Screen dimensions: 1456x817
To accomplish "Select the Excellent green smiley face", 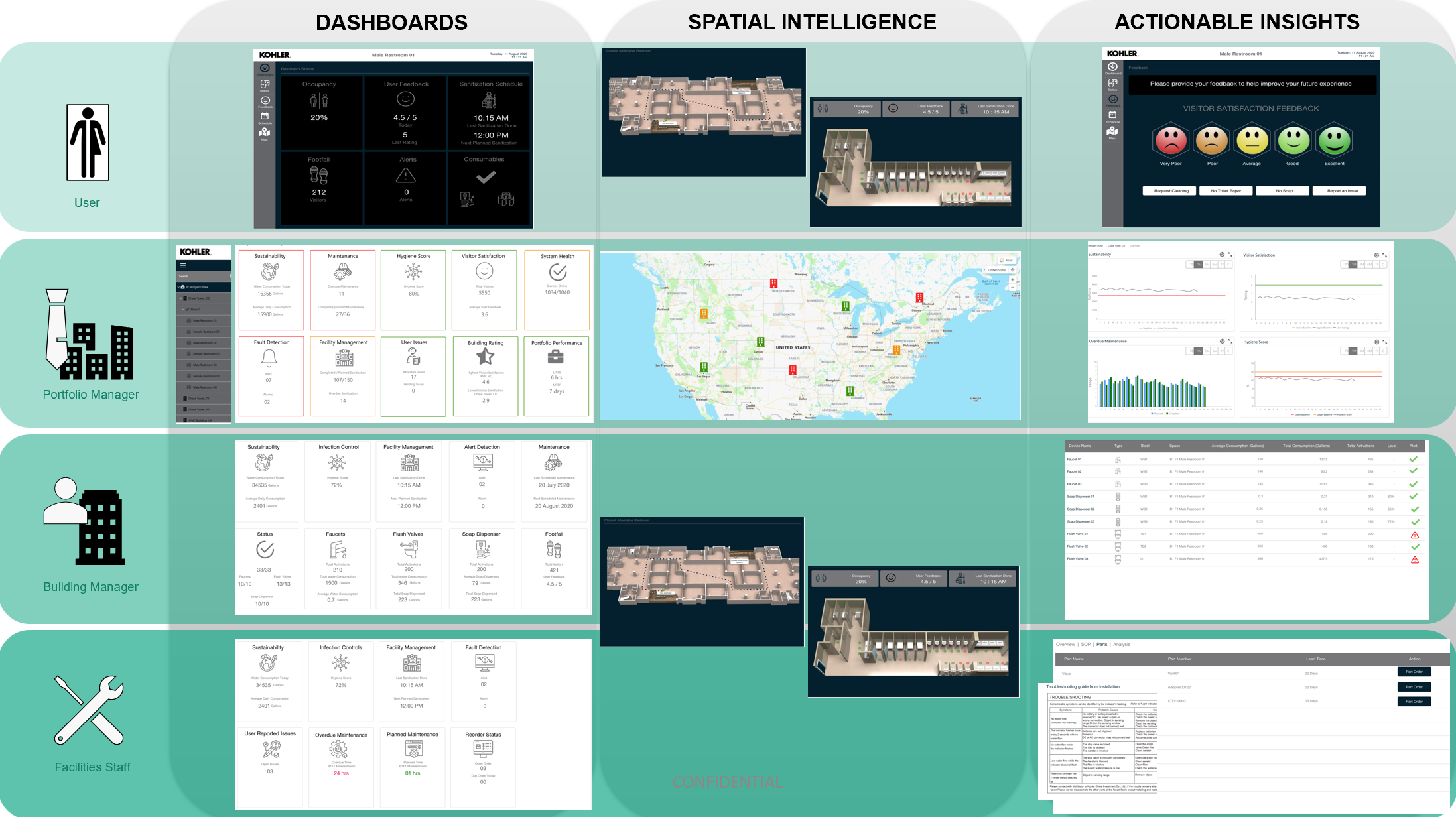I will 1335,141.
